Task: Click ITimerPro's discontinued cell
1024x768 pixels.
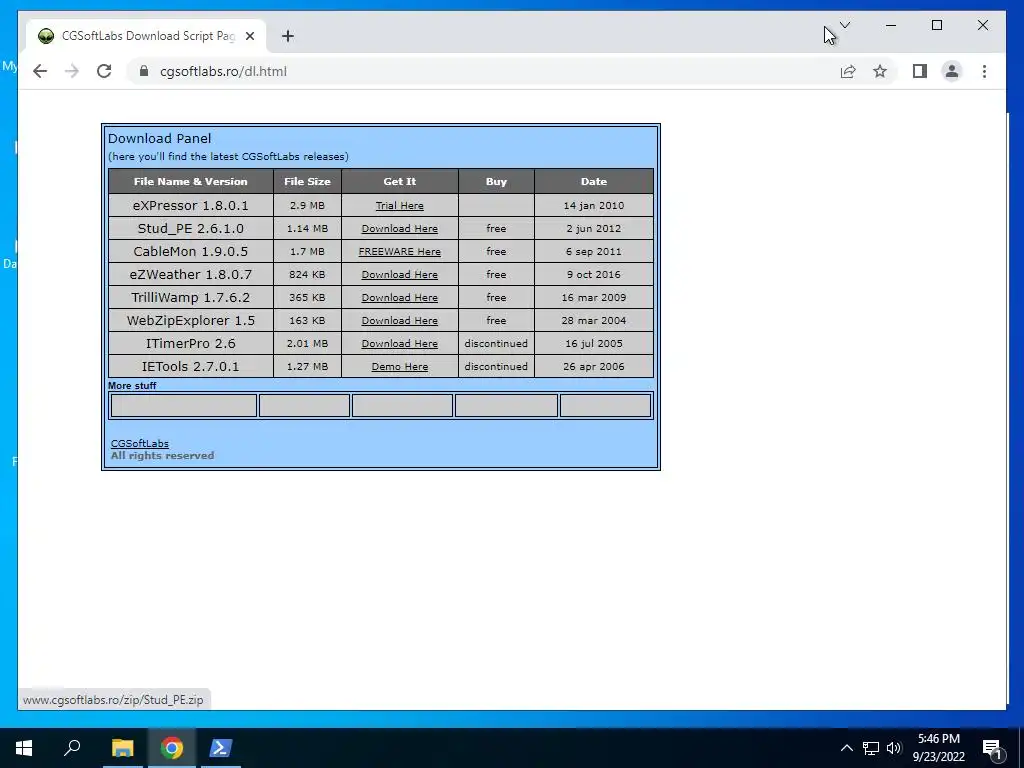Action: 496,343
